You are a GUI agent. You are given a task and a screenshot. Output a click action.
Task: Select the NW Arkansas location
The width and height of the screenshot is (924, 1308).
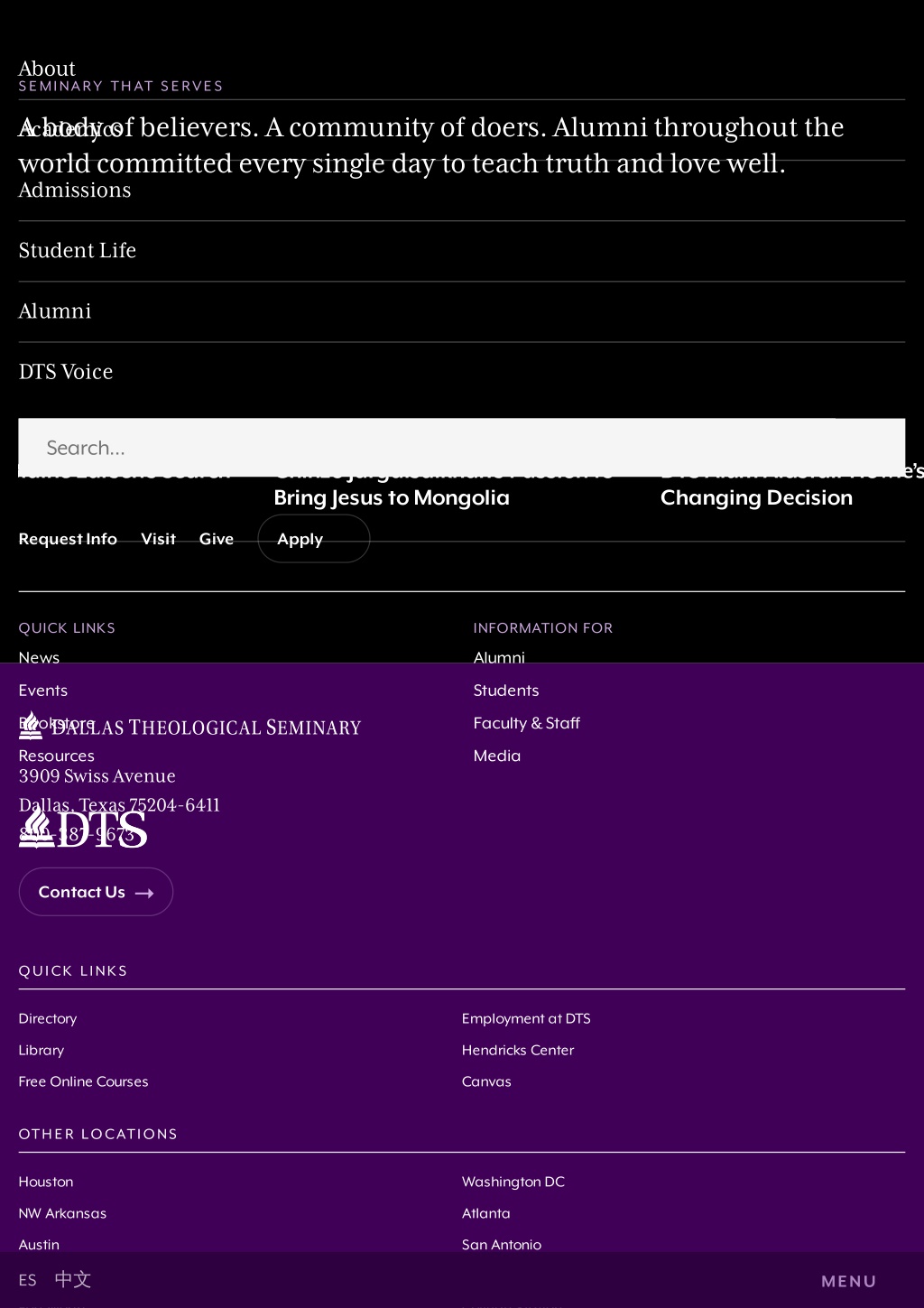(x=63, y=1213)
